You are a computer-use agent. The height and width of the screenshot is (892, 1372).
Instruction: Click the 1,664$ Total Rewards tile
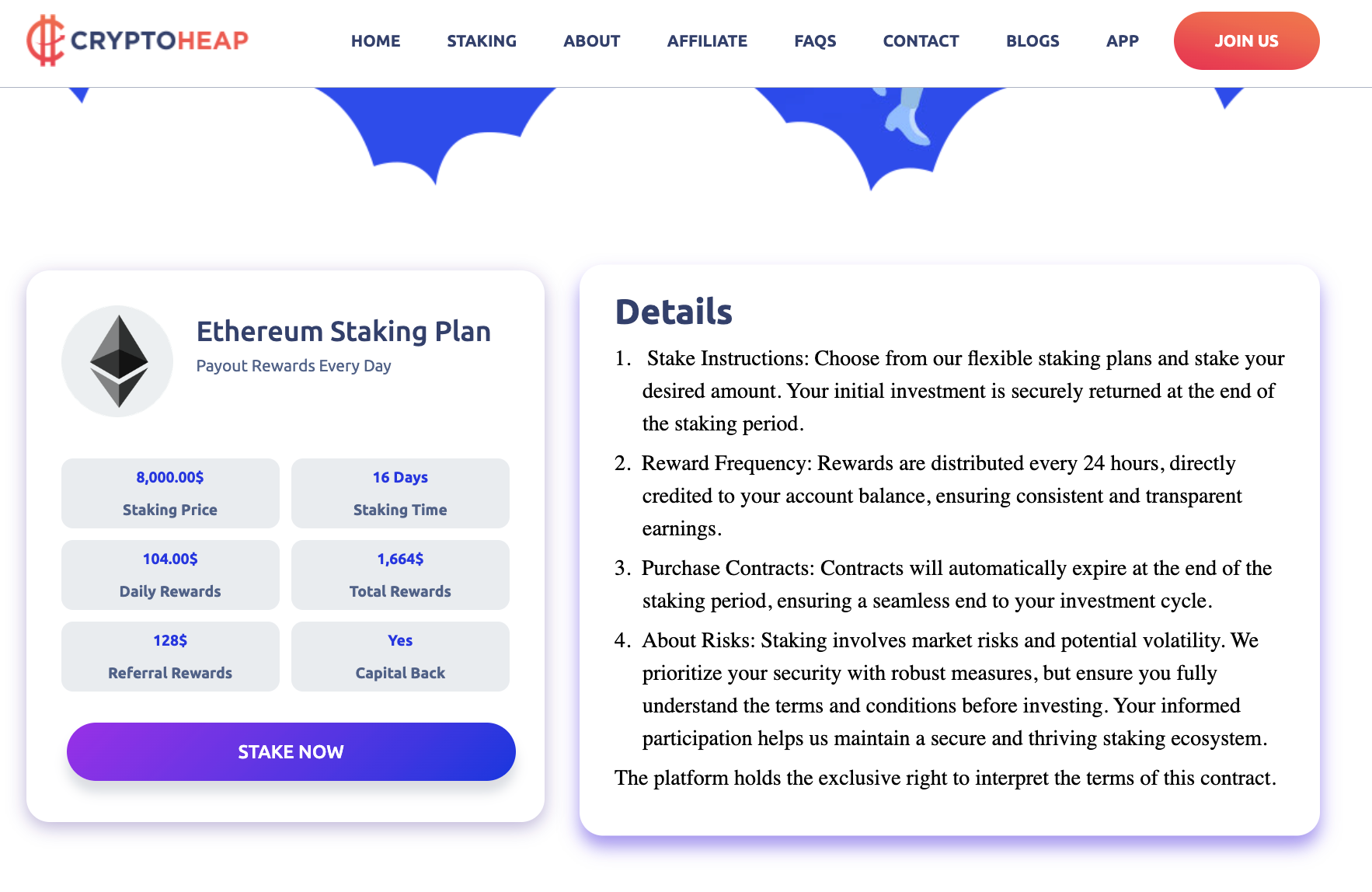pos(400,575)
